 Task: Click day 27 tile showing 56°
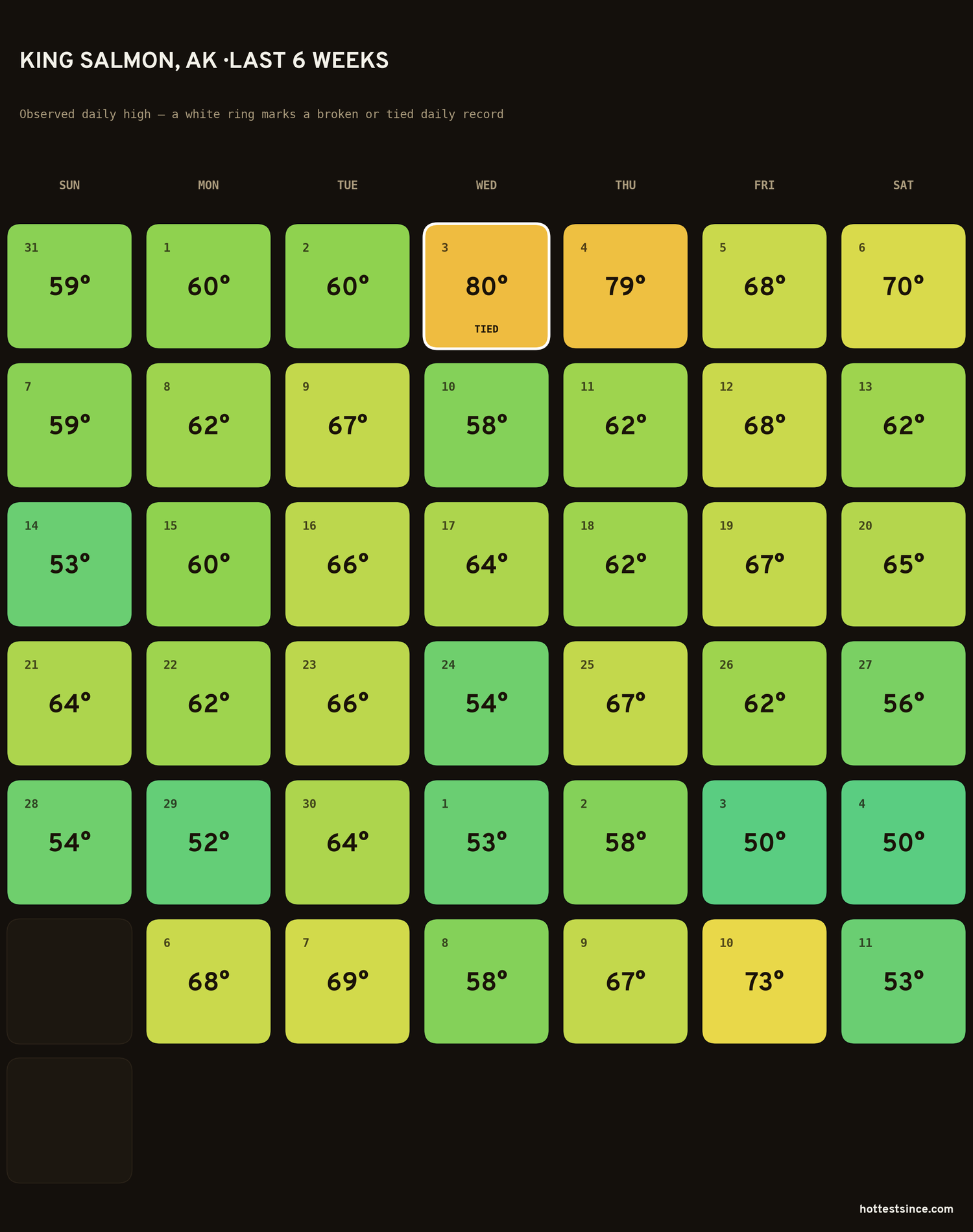tap(903, 703)
